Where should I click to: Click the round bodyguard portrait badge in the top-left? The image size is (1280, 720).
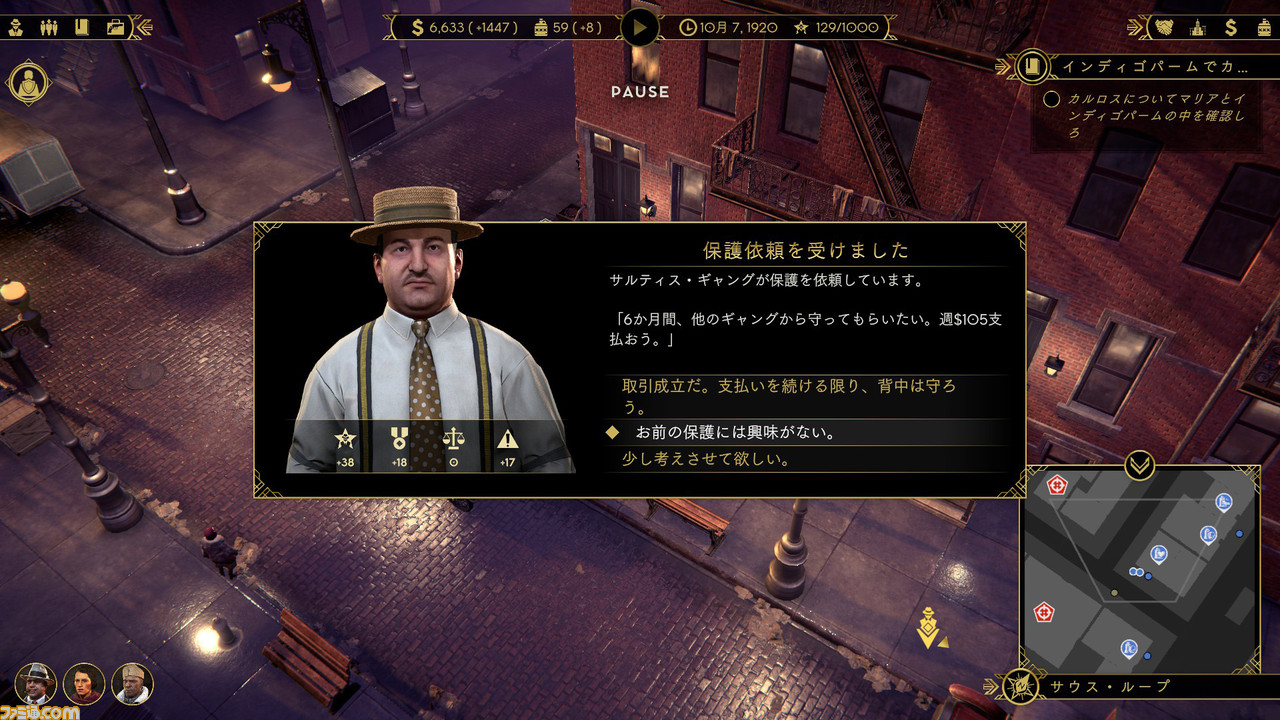point(30,83)
